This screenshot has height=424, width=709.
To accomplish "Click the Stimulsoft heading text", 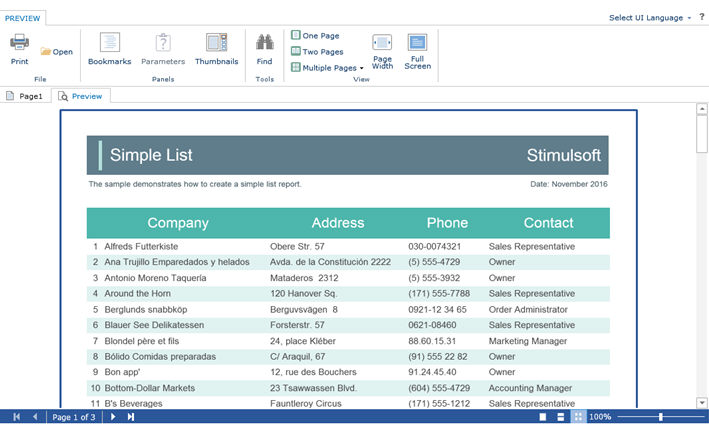I will pos(563,155).
